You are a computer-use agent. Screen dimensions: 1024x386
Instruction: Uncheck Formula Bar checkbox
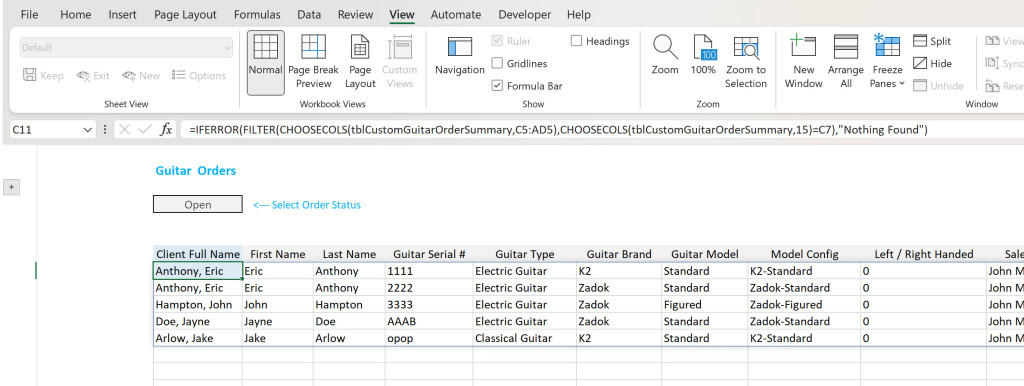click(497, 86)
